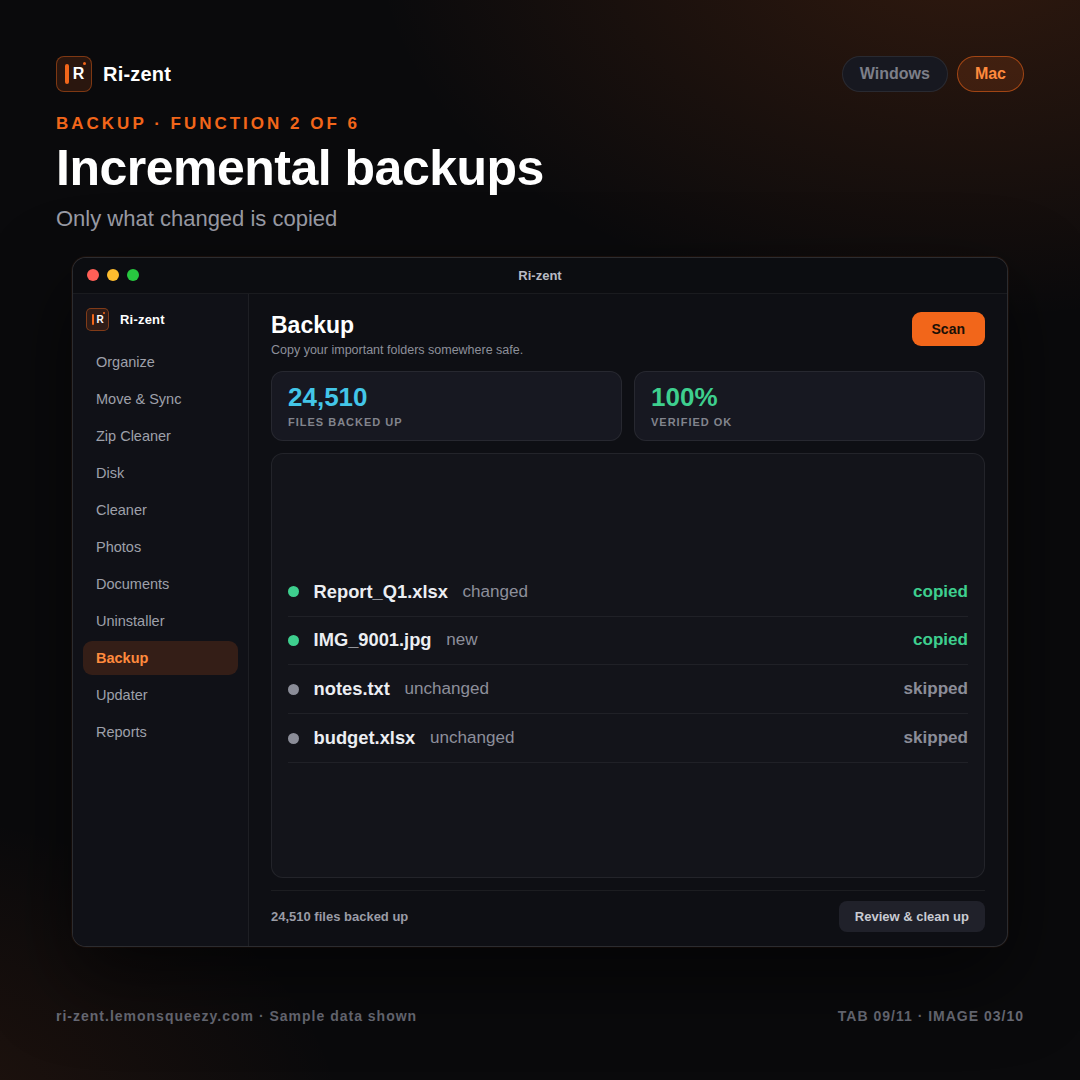
Task: Go to Reports in the sidebar
Action: pos(160,732)
